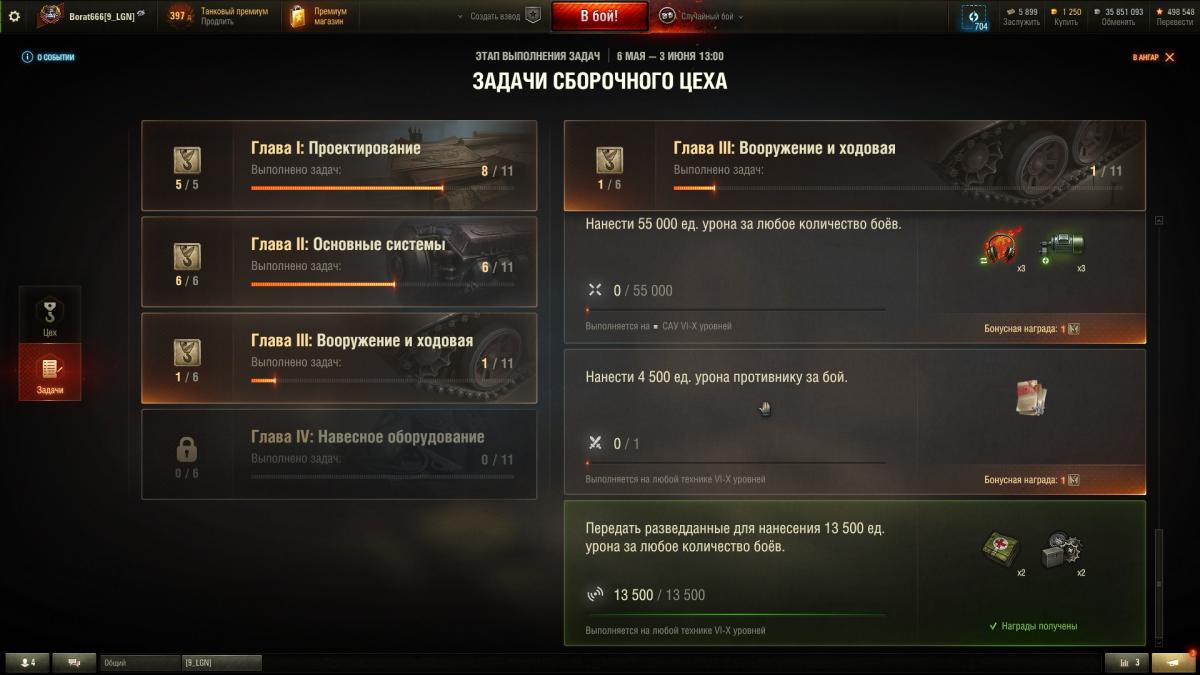This screenshot has width=1200, height=675.
Task: Click the document reward icon for 4 500 damage
Action: (1032, 398)
